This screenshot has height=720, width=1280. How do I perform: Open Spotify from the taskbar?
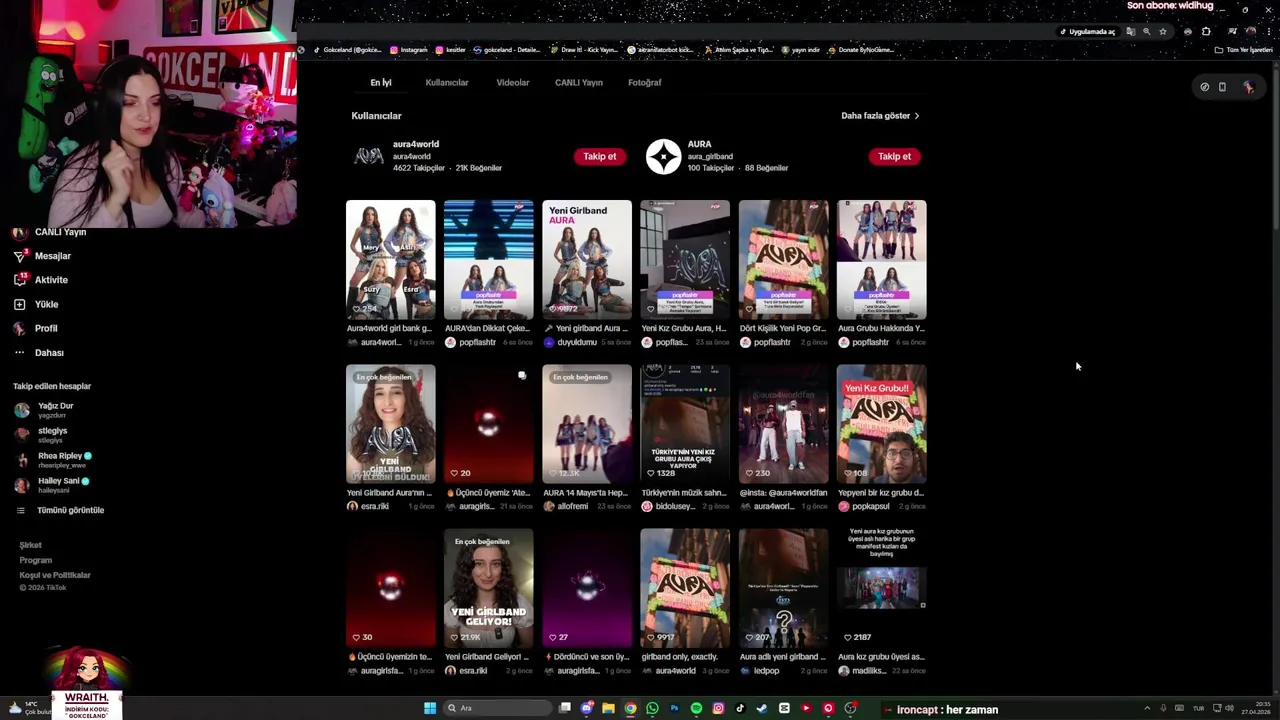pos(696,708)
